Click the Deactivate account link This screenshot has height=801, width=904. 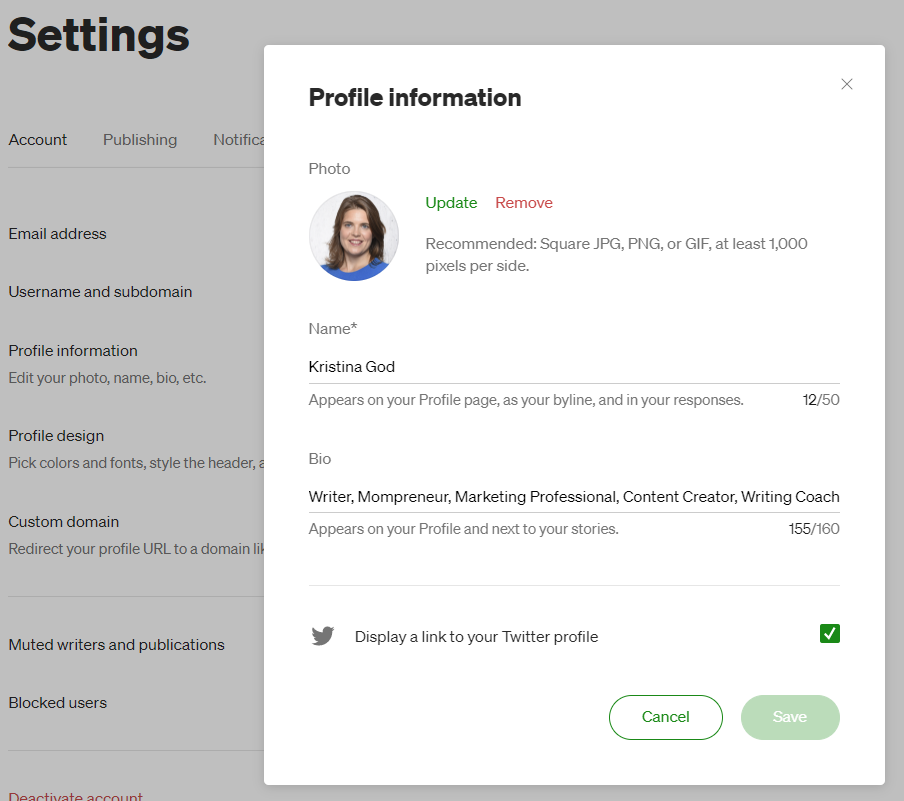click(x=76, y=796)
